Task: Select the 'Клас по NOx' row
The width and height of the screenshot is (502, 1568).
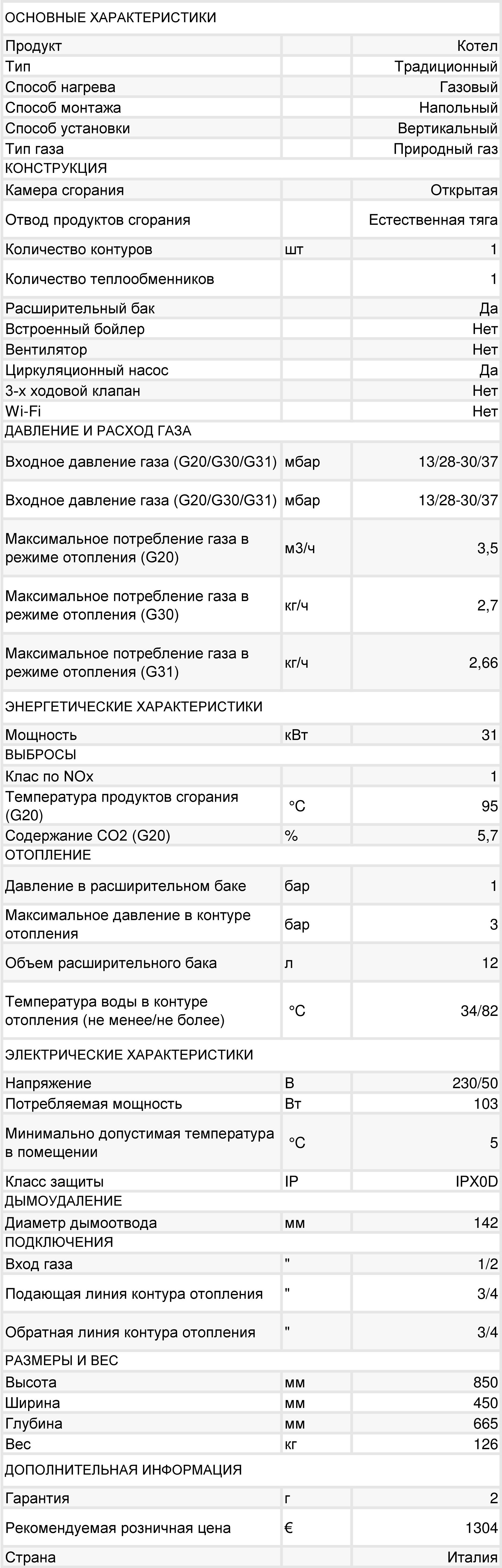Action: [251, 776]
